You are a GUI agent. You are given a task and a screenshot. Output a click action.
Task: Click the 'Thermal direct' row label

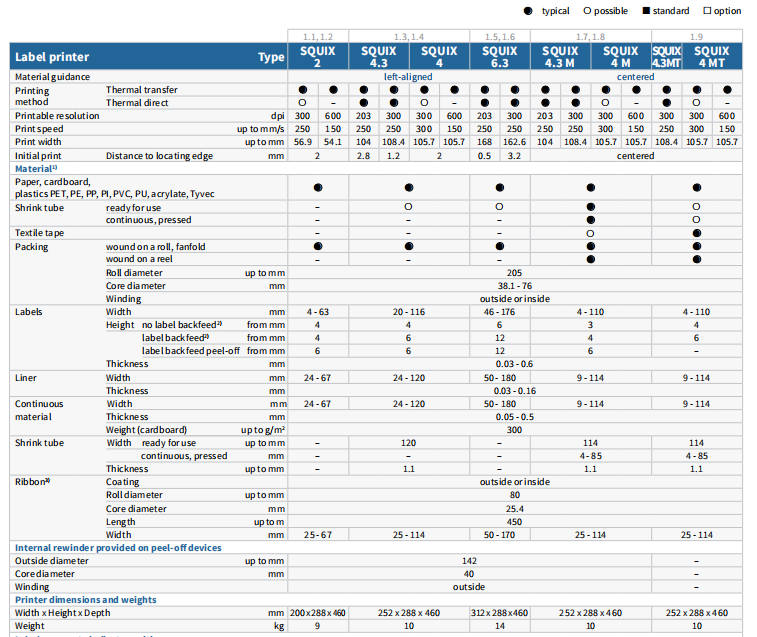[x=137, y=103]
